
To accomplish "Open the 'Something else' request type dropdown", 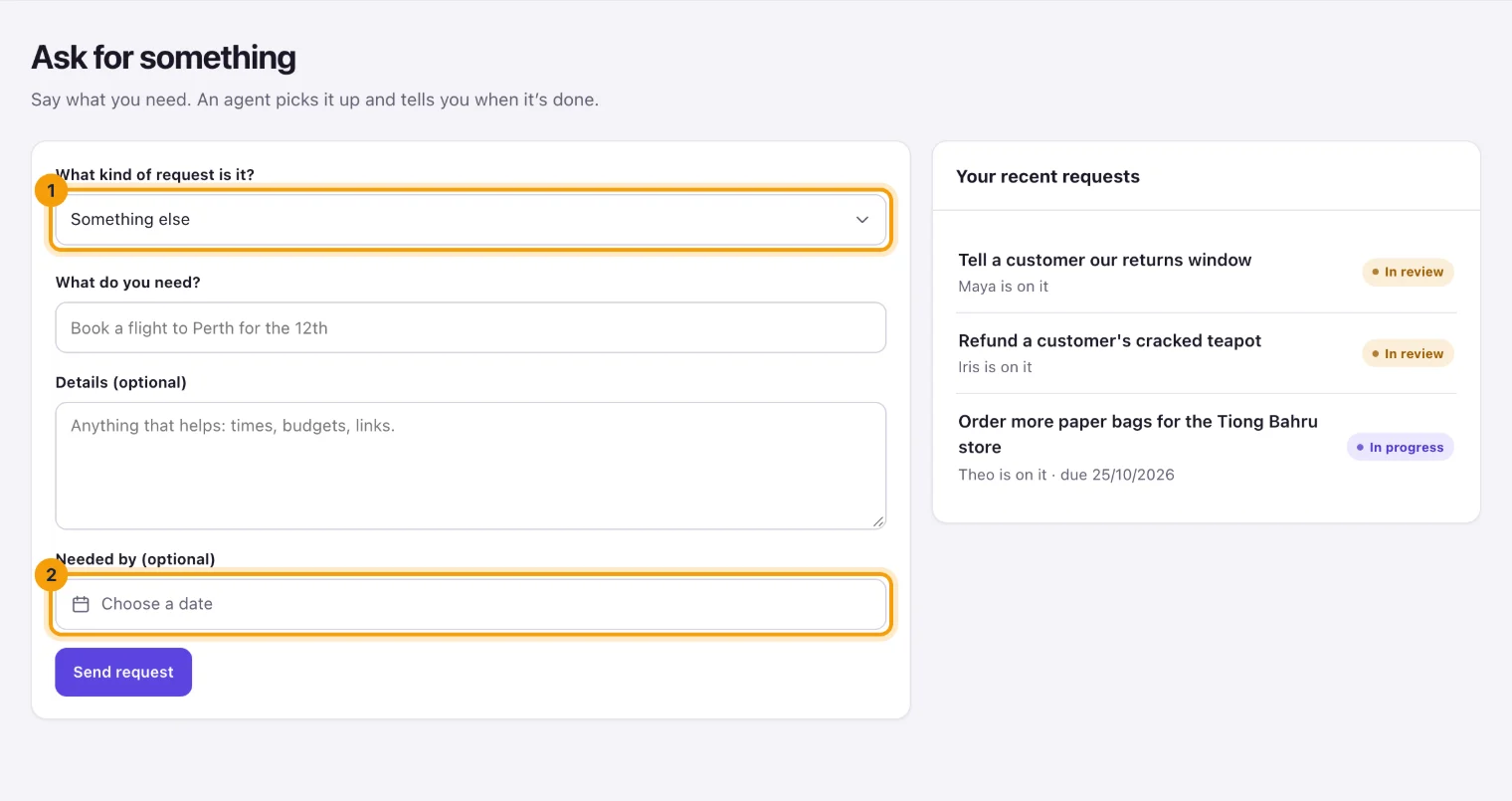I will pyautogui.click(x=471, y=220).
